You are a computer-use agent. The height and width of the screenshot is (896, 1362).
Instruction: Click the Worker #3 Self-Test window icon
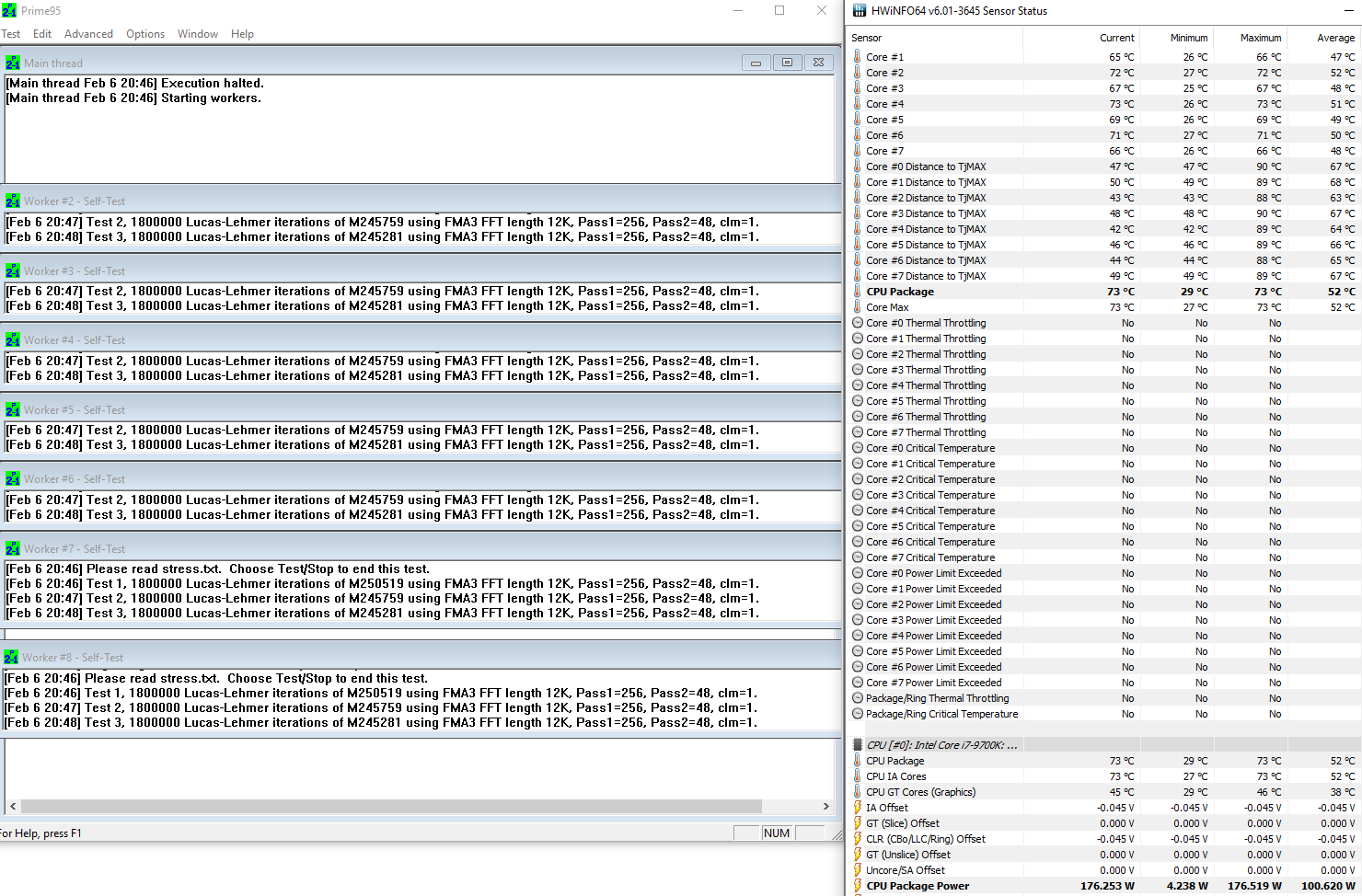pyautogui.click(x=13, y=270)
